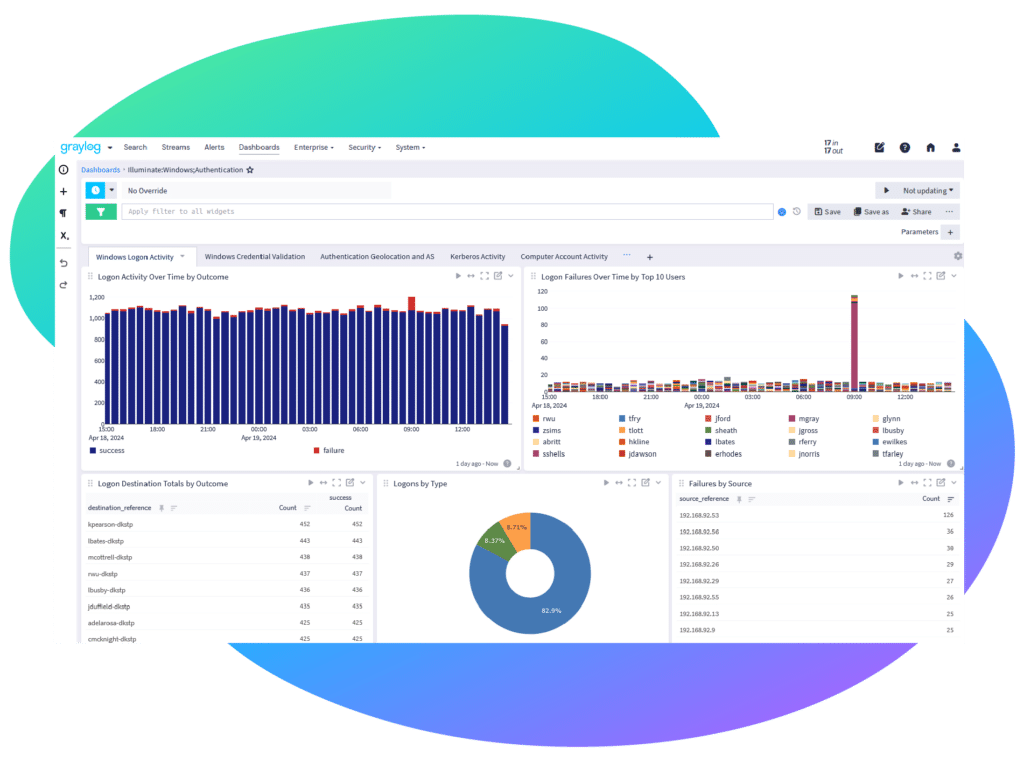
Task: Open the Security menu in the top bar
Action: pyautogui.click(x=364, y=147)
